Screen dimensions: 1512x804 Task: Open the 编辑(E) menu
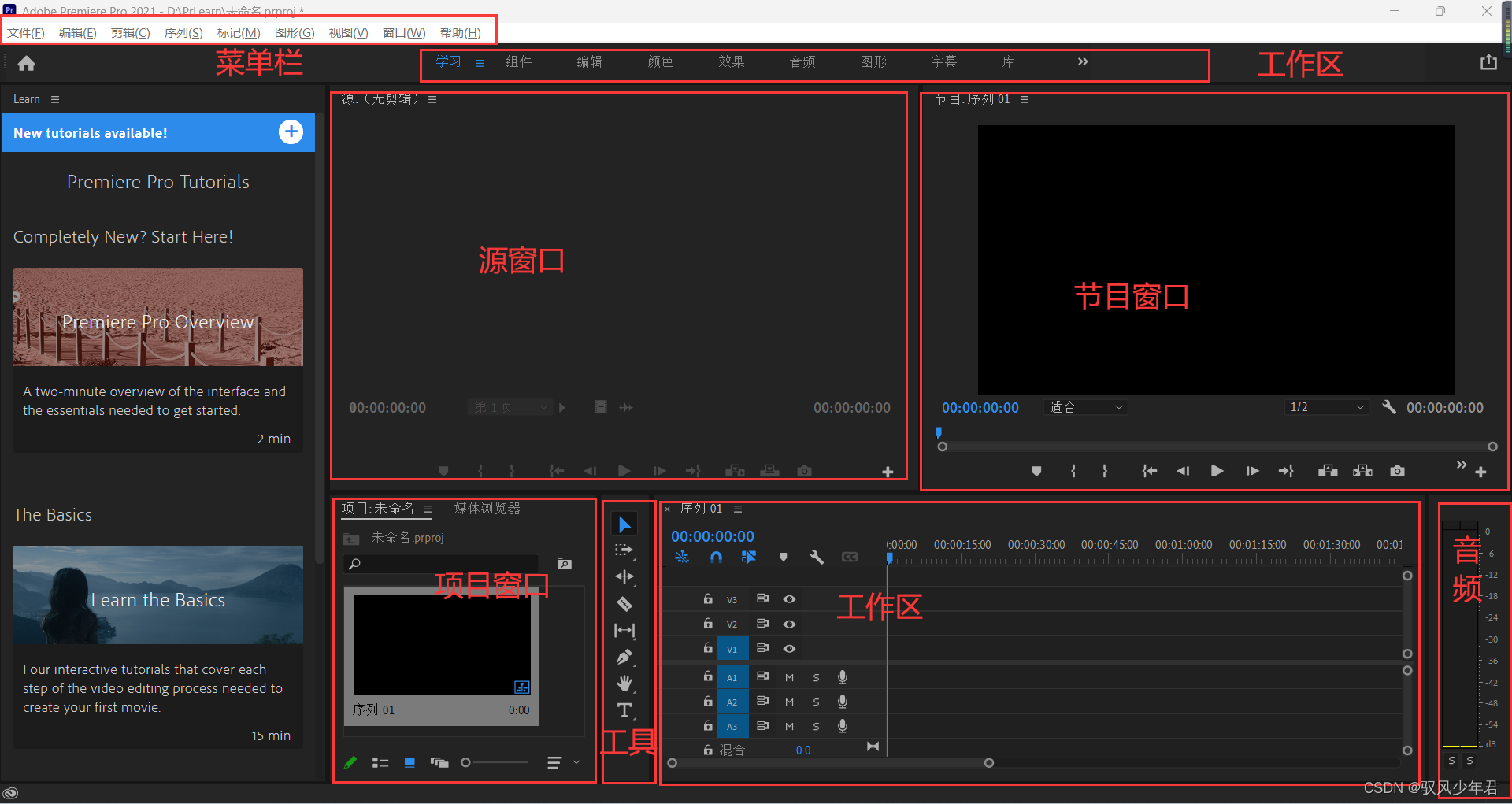78,32
